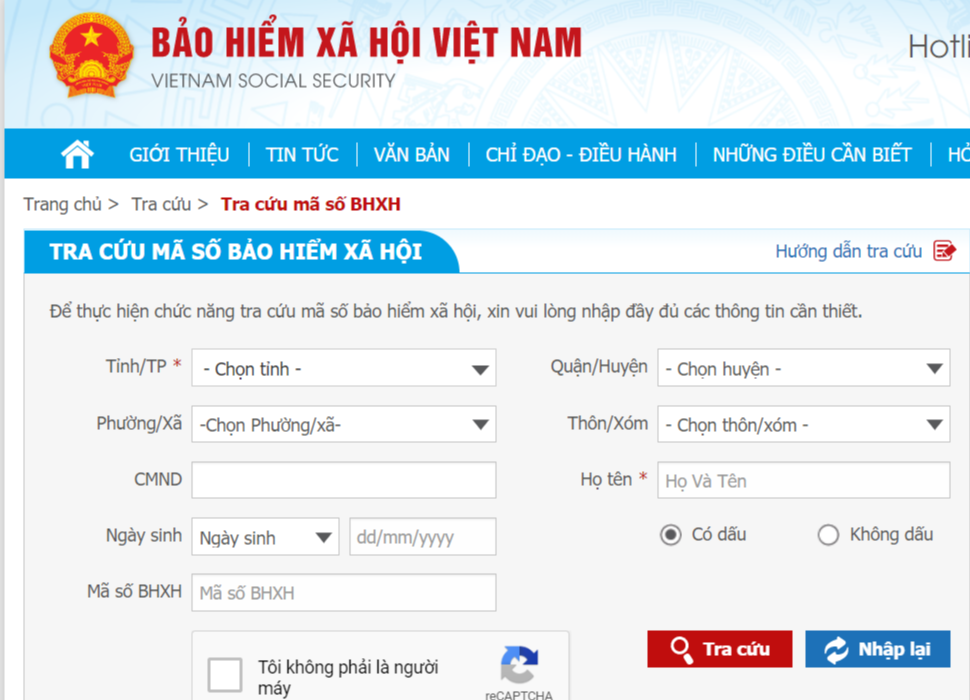Go to Tra cứu breadcrumb link
The width and height of the screenshot is (970, 700).
[x=161, y=204]
